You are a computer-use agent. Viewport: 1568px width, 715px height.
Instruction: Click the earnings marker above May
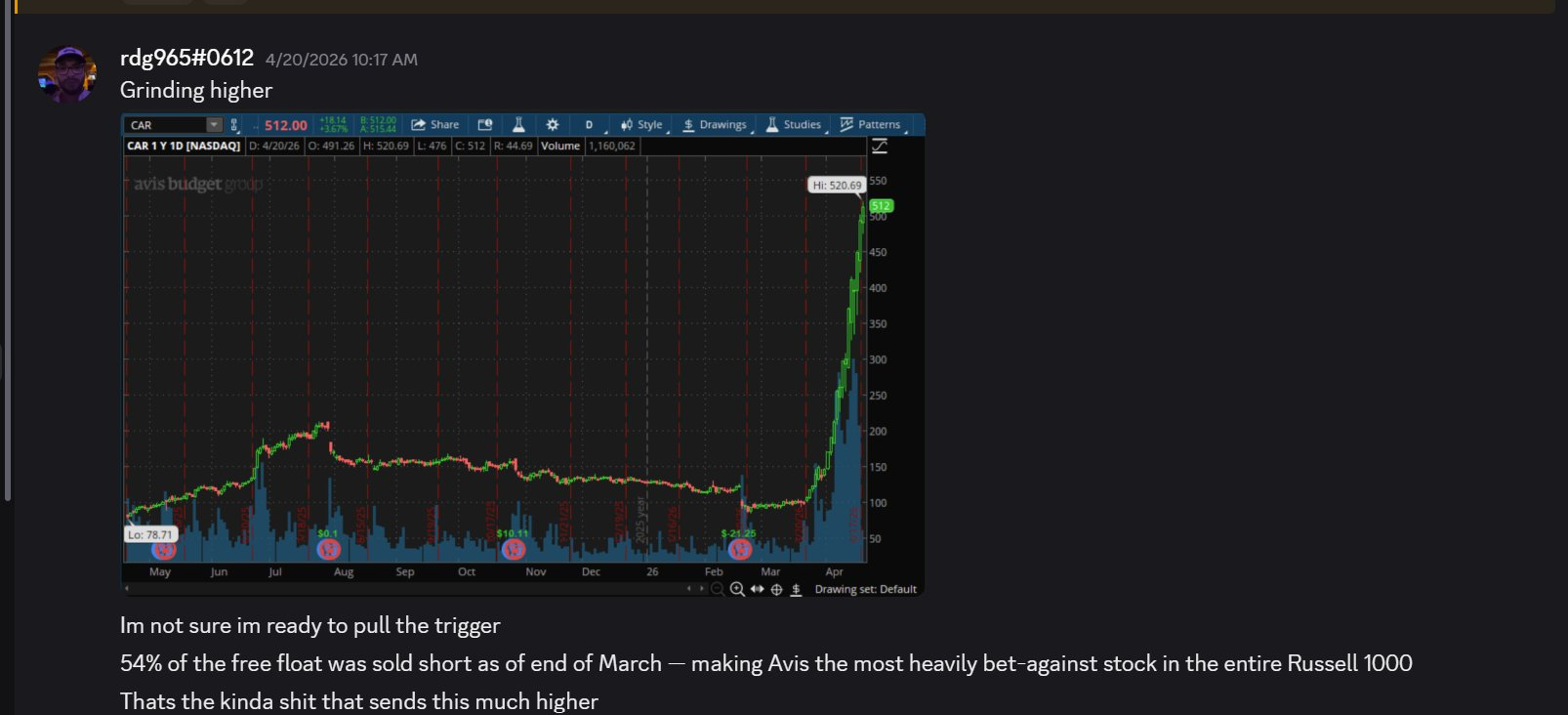(163, 550)
